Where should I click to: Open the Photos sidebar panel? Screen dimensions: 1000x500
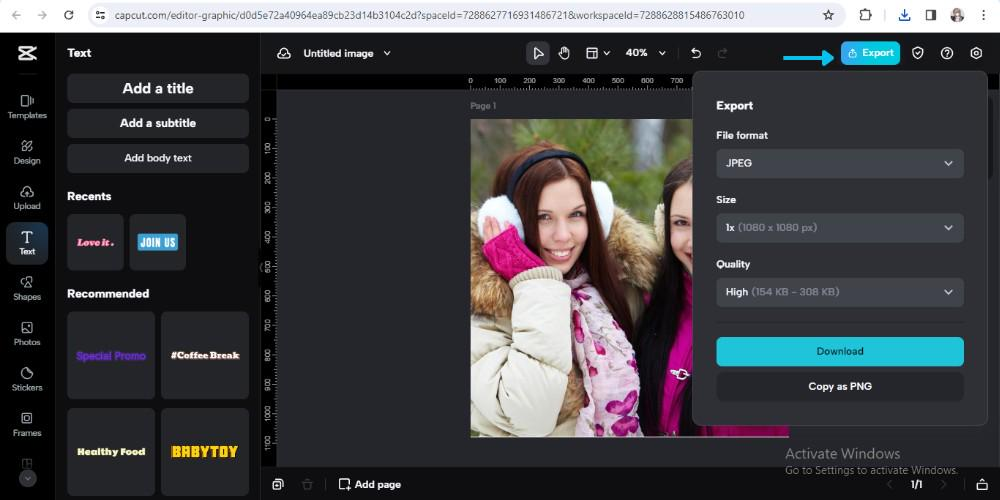tap(27, 334)
